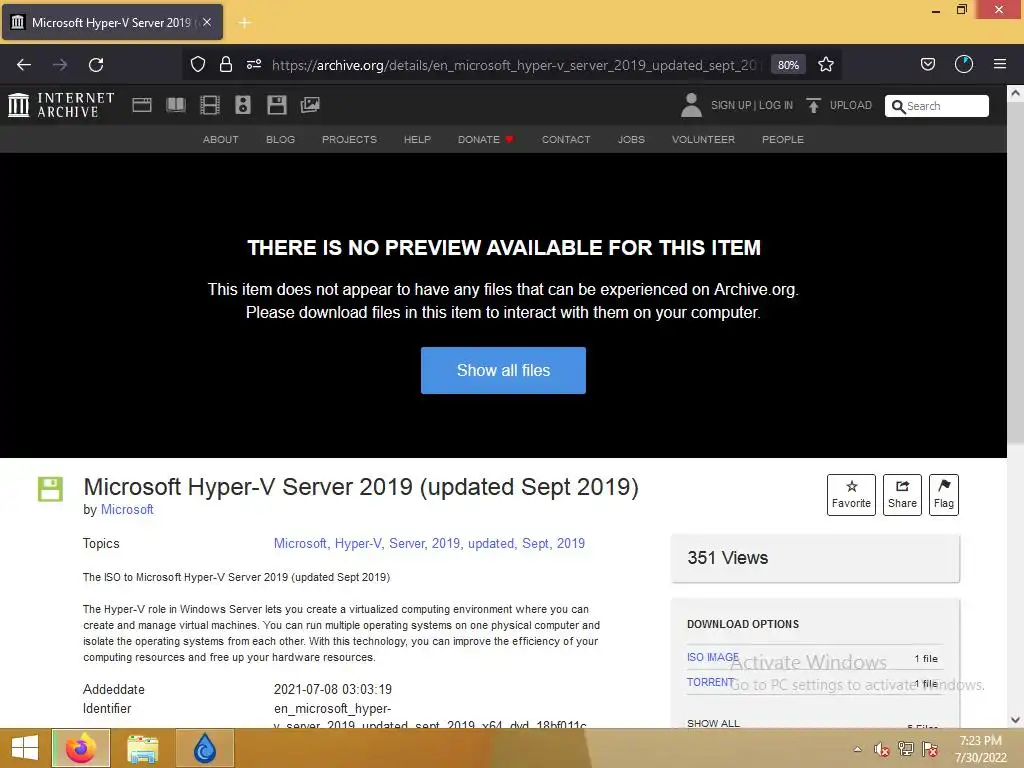The width and height of the screenshot is (1024, 768).
Task: Click SIGN UP link
Action: click(731, 105)
